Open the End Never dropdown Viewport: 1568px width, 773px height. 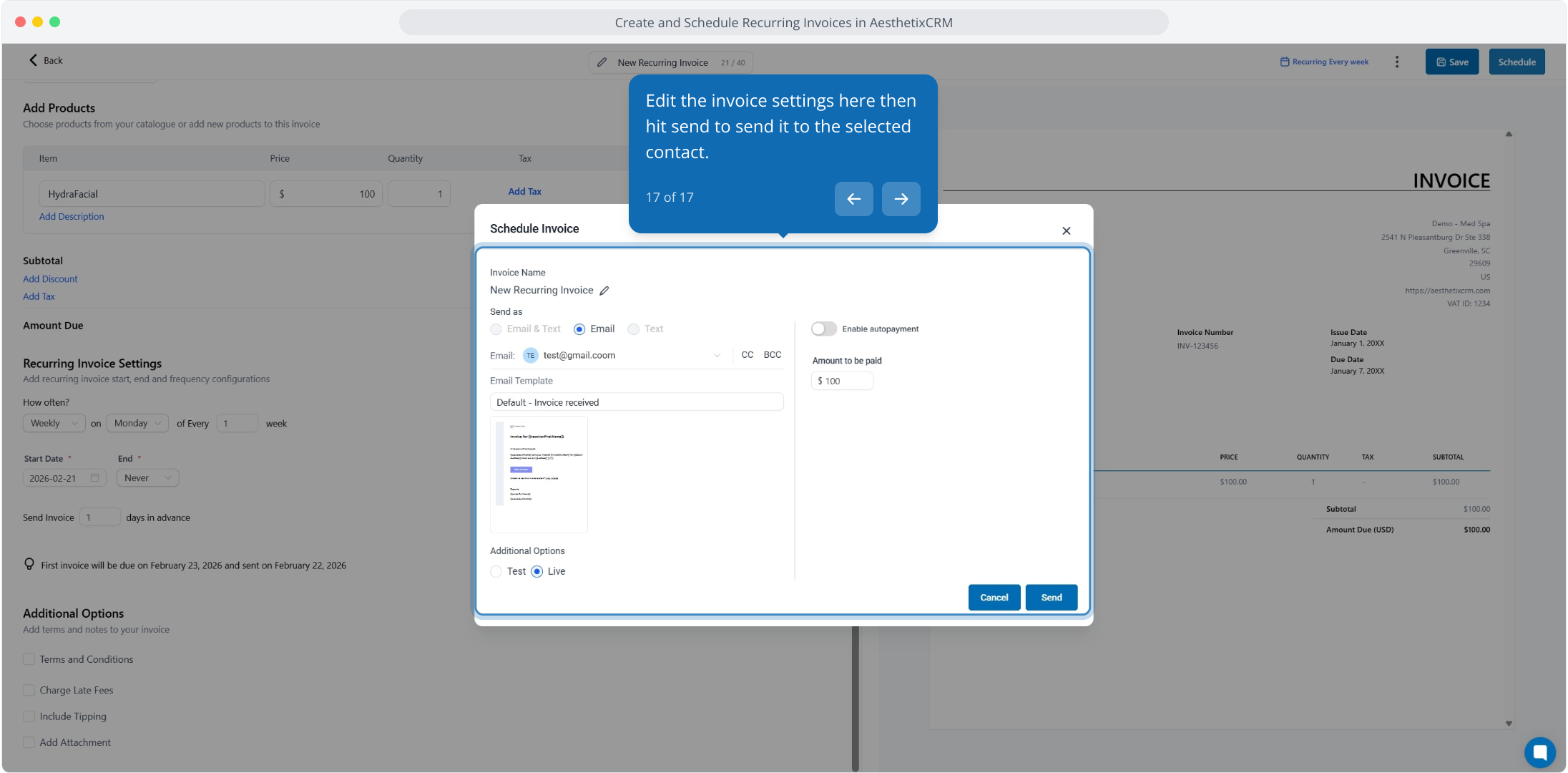[x=147, y=478]
